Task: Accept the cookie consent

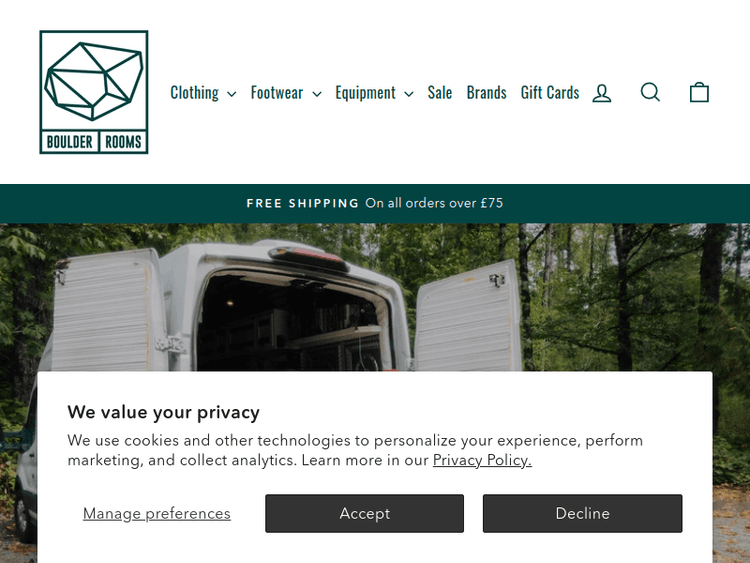Action: tap(364, 513)
